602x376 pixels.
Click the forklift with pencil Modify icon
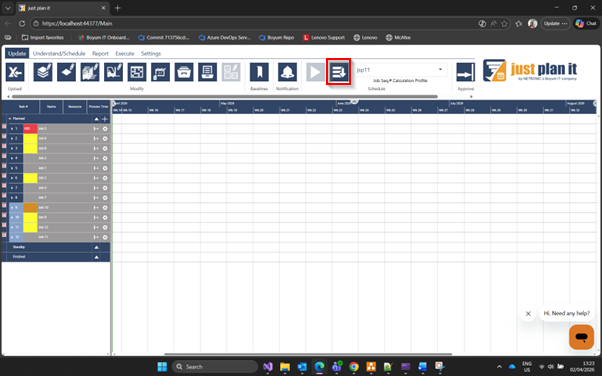point(114,72)
